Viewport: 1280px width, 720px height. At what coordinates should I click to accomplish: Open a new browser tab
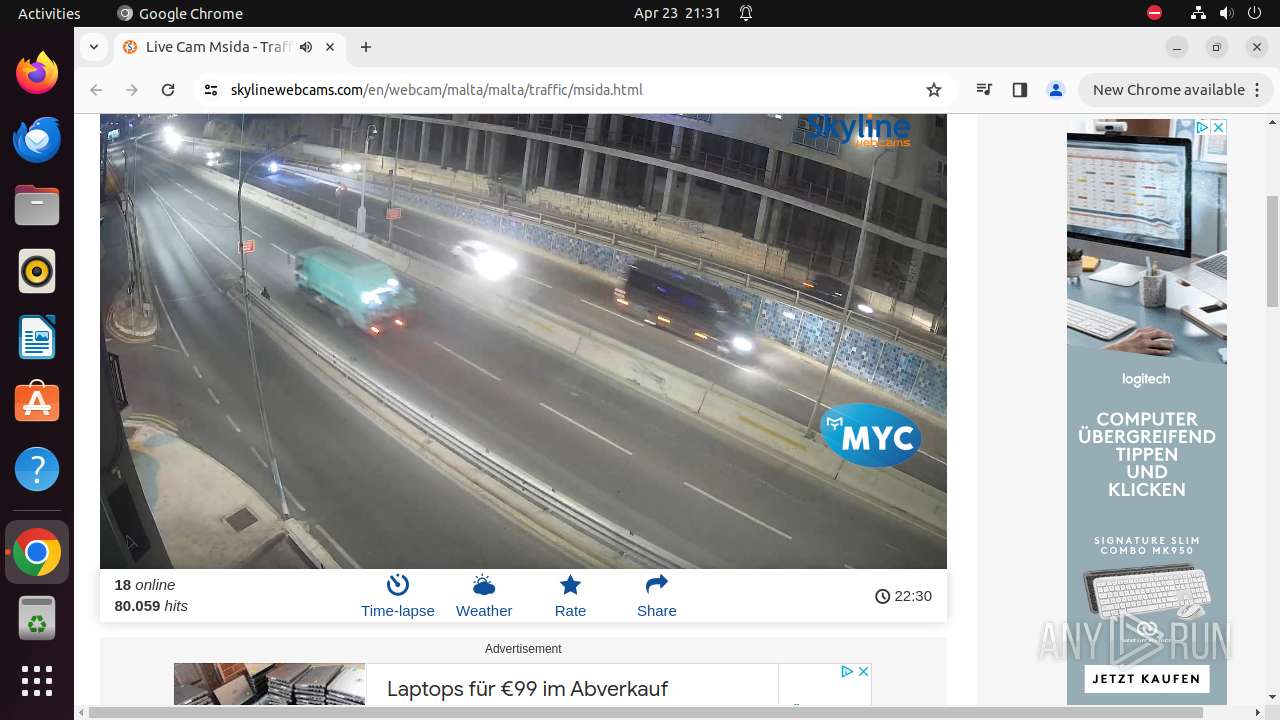pos(366,47)
